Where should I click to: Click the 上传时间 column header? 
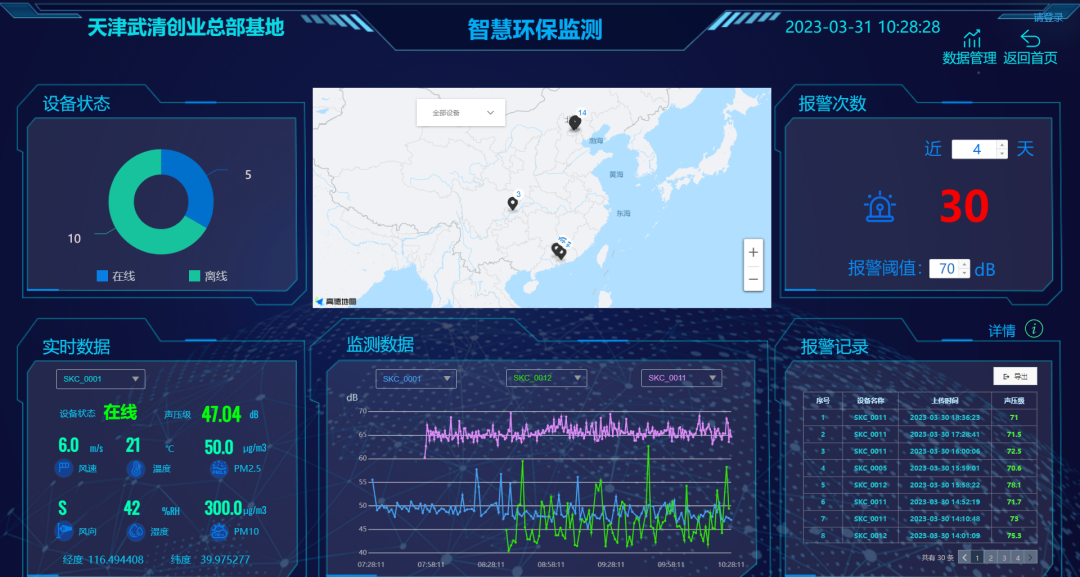[945, 401]
